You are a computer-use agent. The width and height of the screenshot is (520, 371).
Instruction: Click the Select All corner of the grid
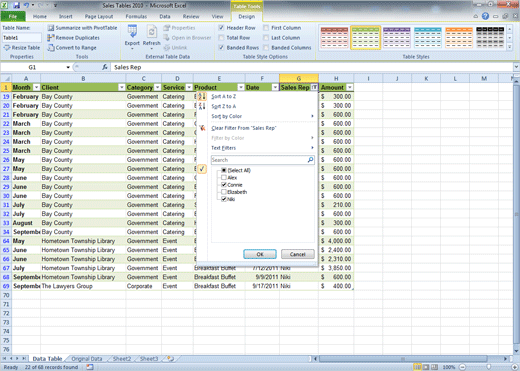click(6, 78)
